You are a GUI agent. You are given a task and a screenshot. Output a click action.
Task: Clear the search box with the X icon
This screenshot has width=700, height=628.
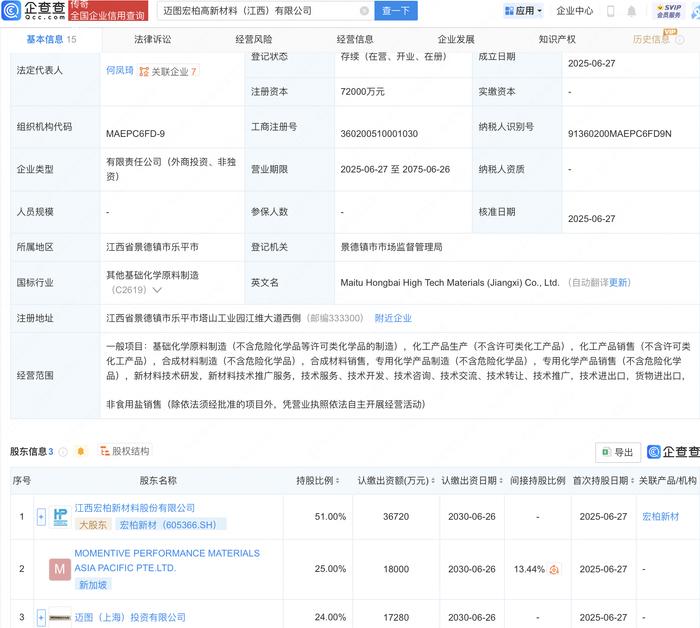(x=364, y=11)
